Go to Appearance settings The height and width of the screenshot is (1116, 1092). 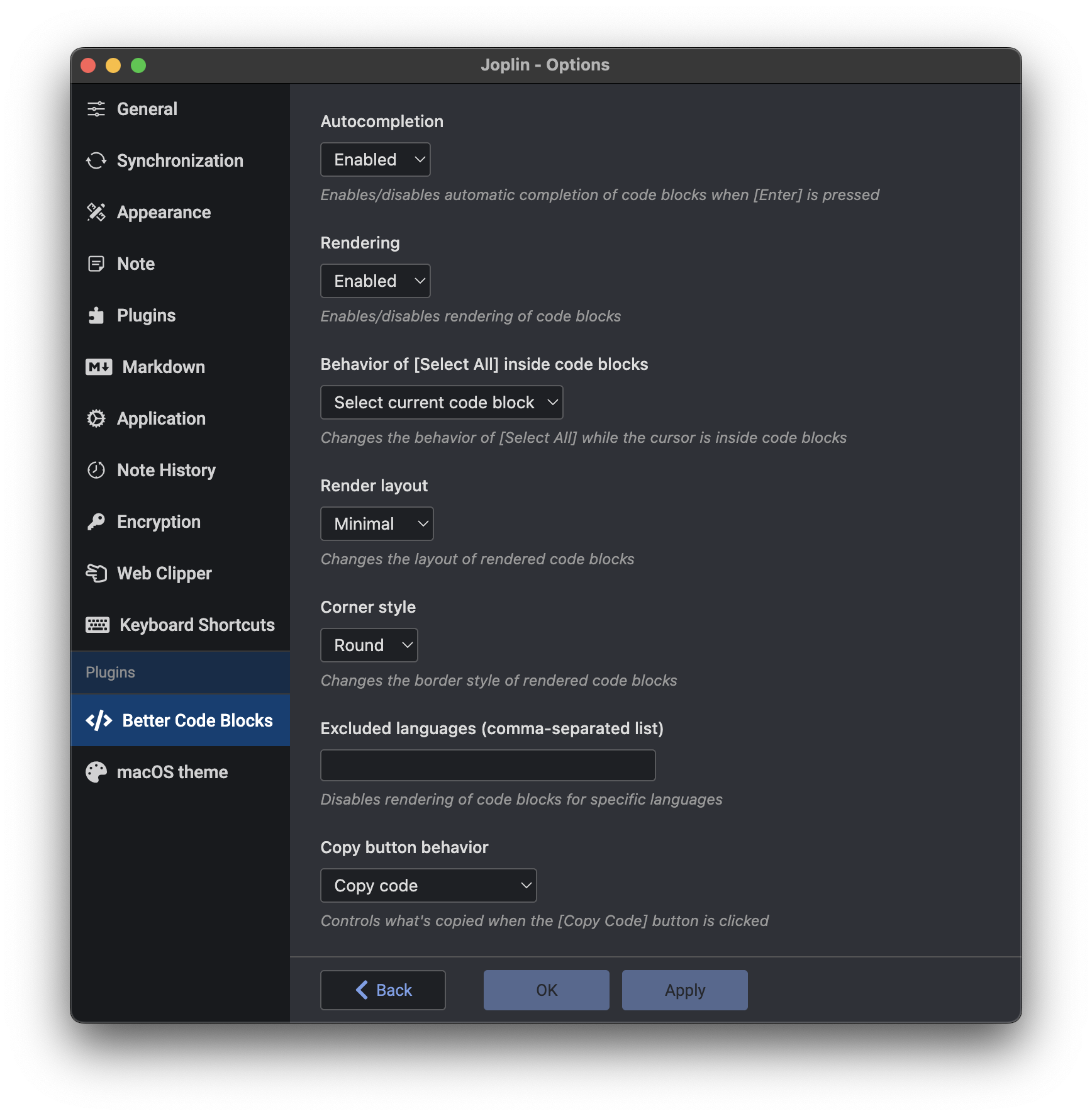pyautogui.click(x=181, y=212)
